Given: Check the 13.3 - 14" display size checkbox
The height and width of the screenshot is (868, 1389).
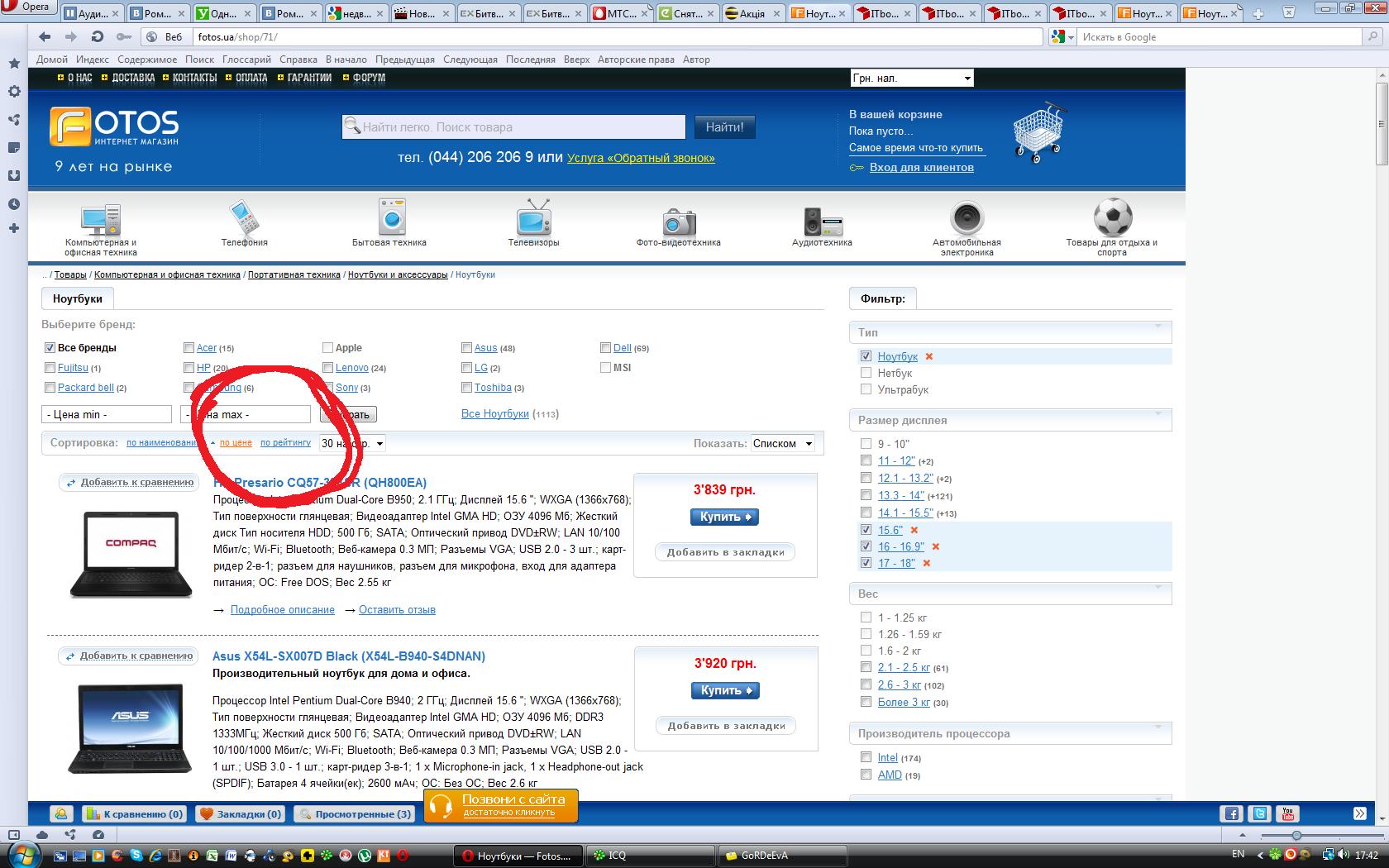Looking at the screenshot, I should [866, 495].
